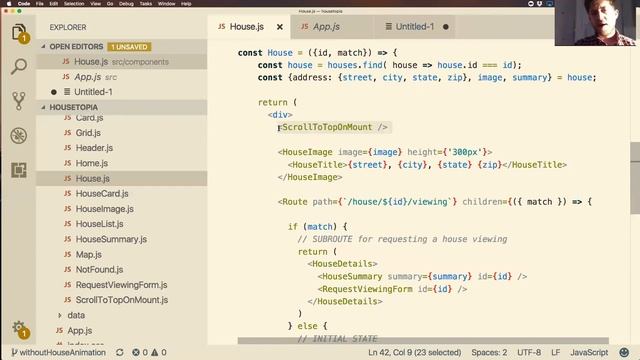Click the 1 UNSAVED badge
The height and width of the screenshot is (360, 640).
129,47
